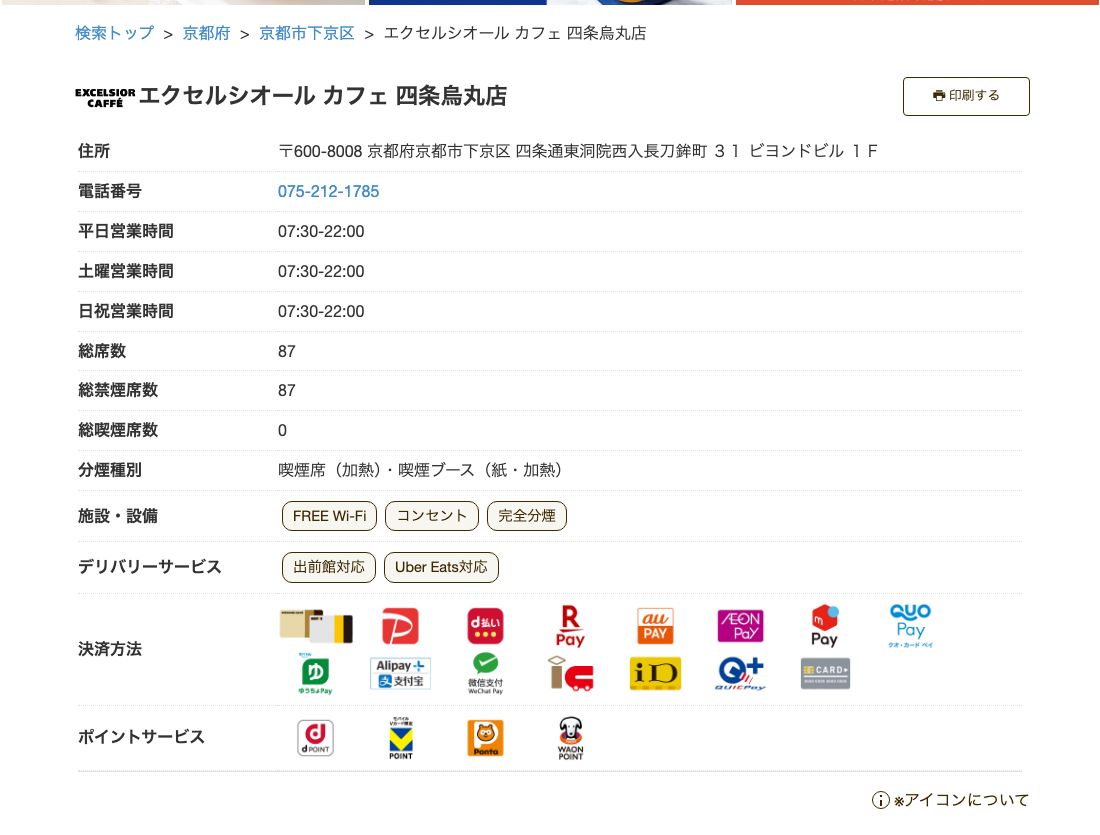Click the PayPay payment icon
This screenshot has height=835, width=1100.
tap(401, 626)
